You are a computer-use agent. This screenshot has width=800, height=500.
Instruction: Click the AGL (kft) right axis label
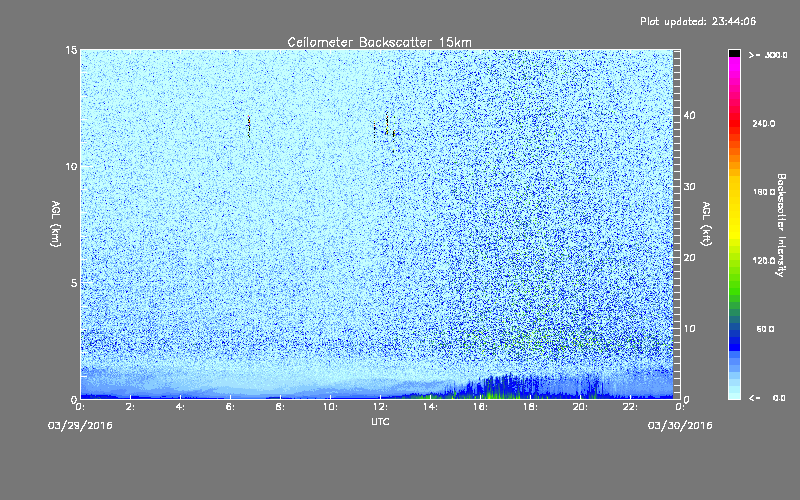pos(706,224)
